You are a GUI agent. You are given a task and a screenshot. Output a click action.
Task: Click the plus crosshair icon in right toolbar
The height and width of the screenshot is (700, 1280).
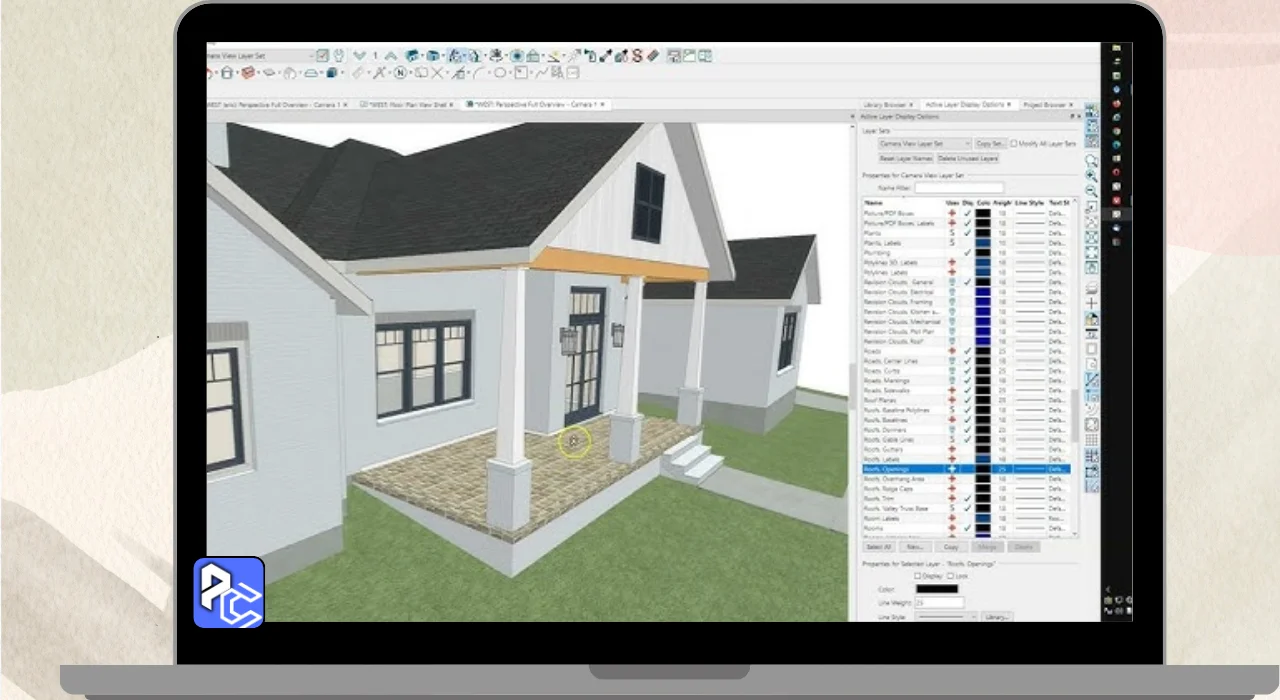pos(1092,303)
